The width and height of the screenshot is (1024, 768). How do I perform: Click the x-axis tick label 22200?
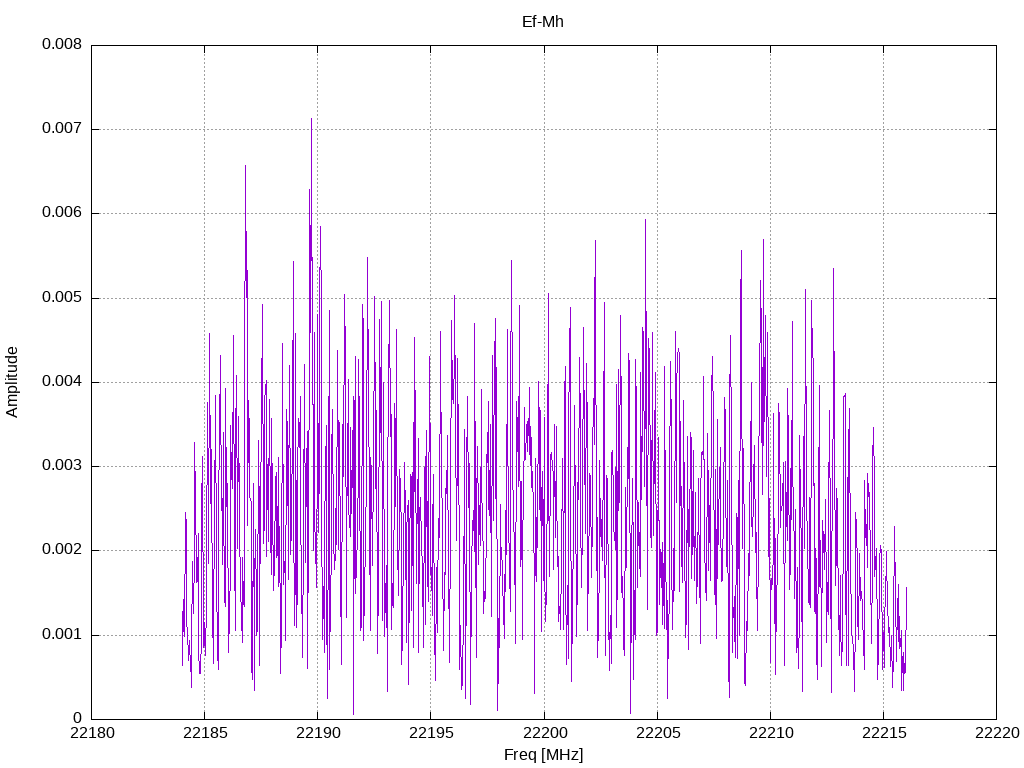544,733
